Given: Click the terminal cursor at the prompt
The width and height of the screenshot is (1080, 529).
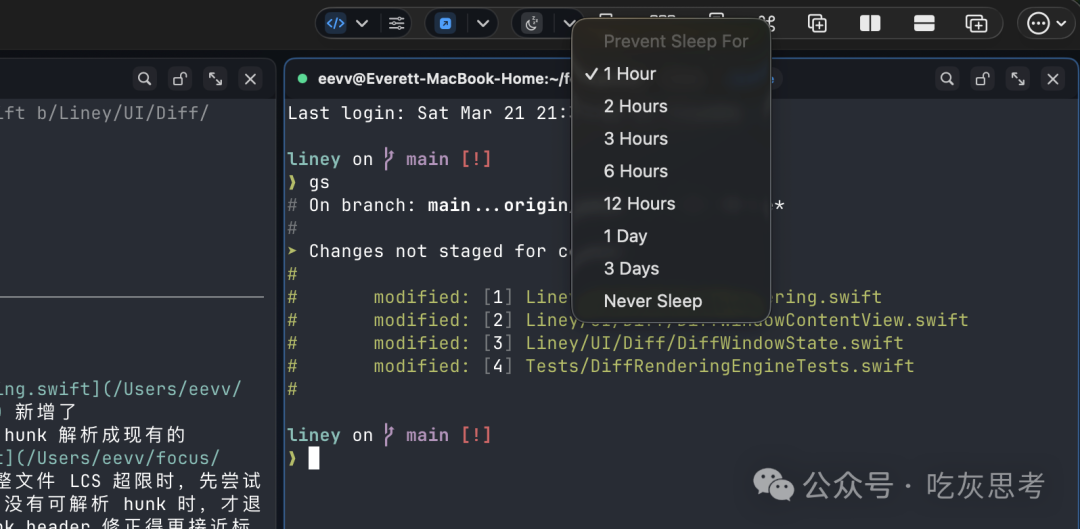Looking at the screenshot, I should coord(313,458).
